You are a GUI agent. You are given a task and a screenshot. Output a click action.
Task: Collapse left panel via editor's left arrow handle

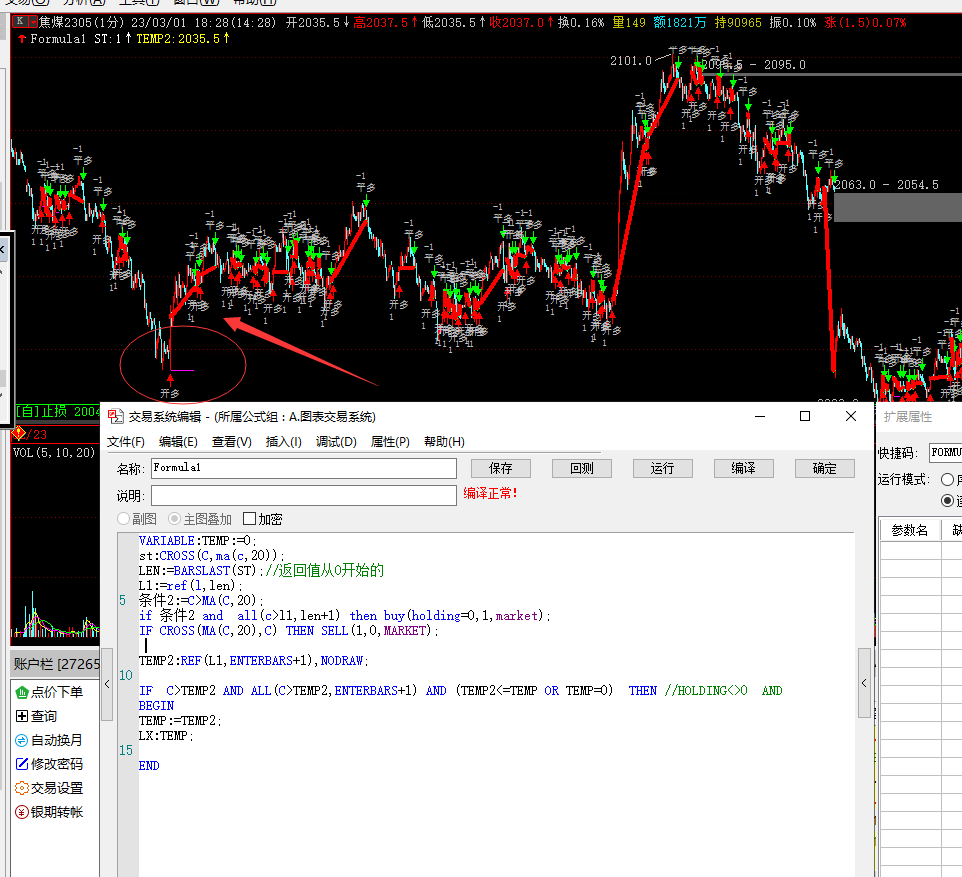(x=107, y=684)
